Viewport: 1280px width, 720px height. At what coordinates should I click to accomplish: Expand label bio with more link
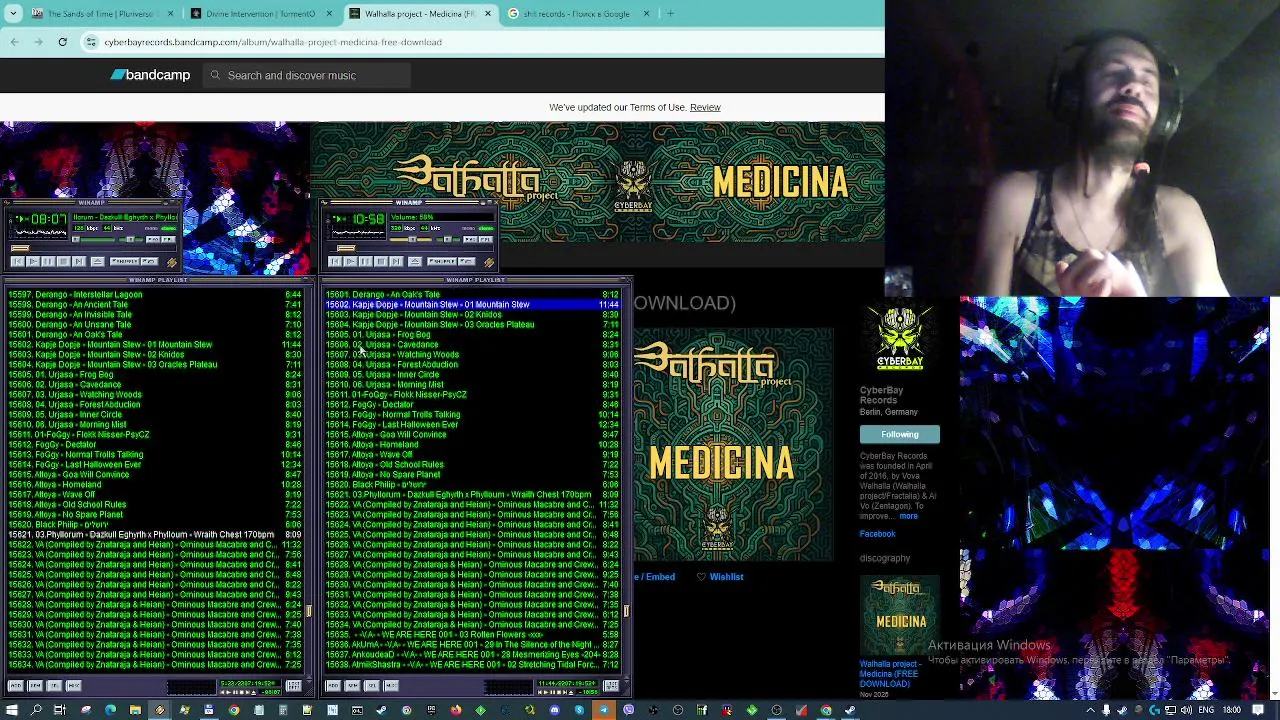[x=908, y=516]
